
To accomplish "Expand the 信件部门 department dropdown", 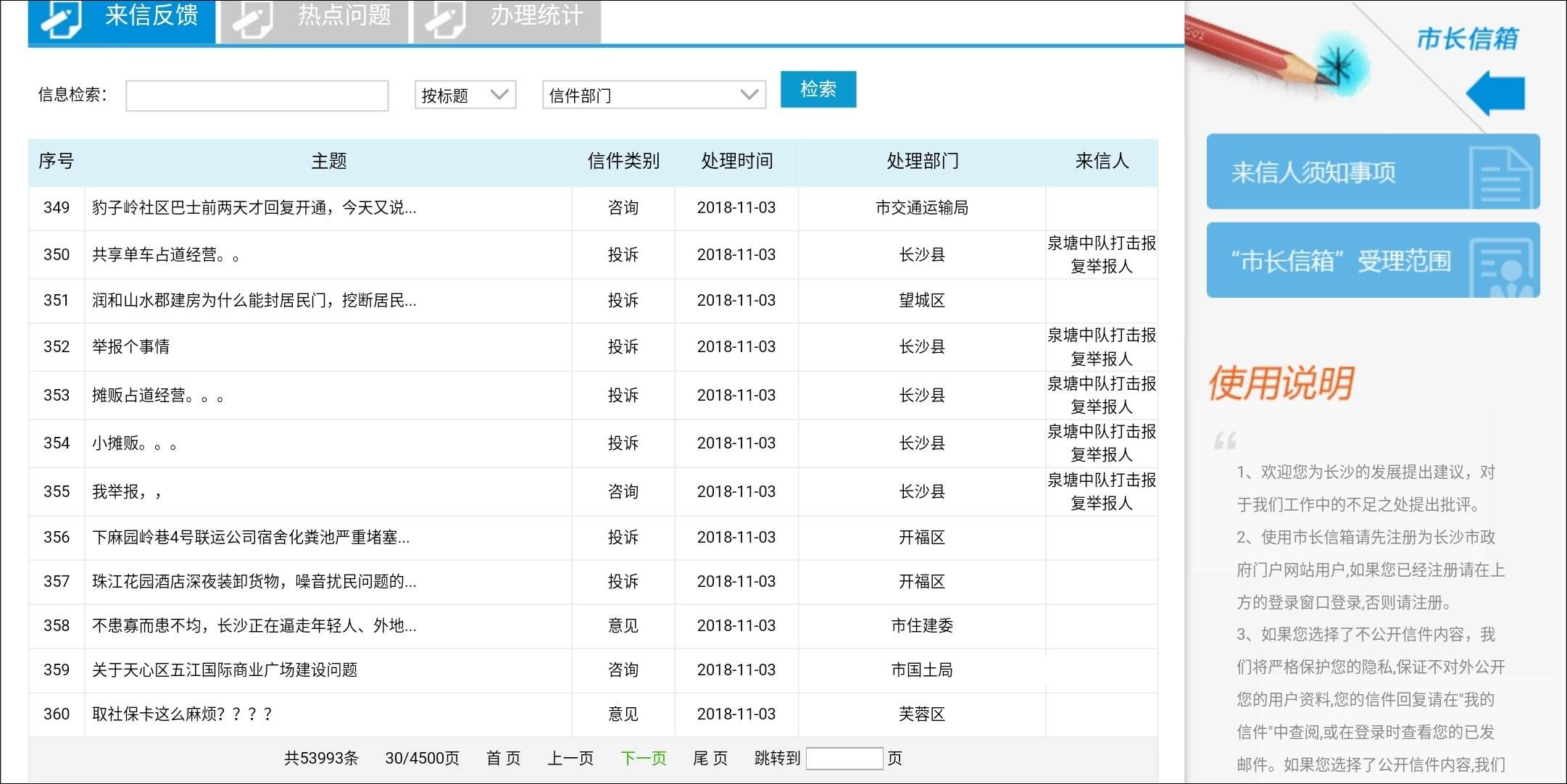I will [653, 95].
